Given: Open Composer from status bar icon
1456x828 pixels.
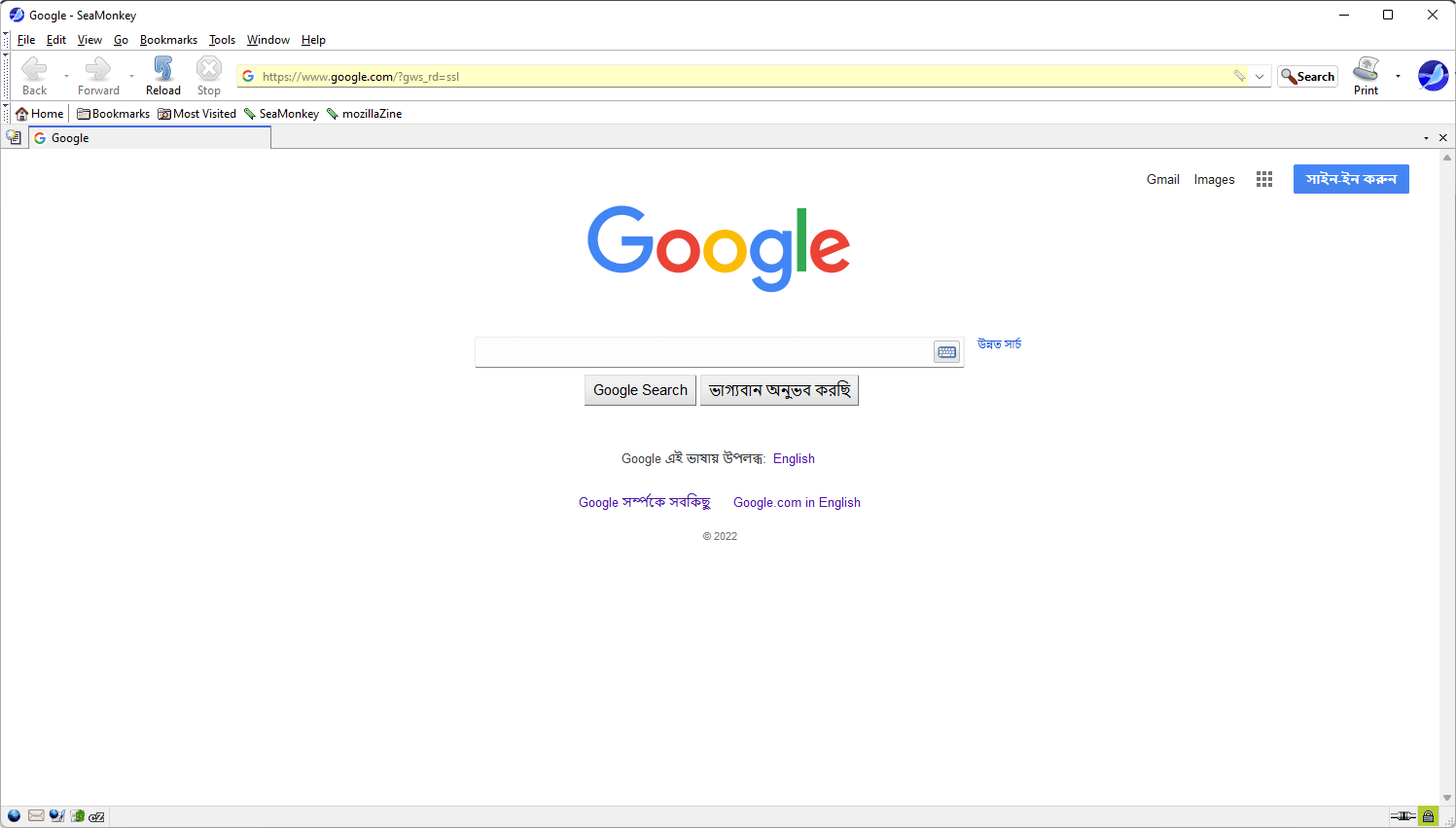Looking at the screenshot, I should tap(56, 816).
